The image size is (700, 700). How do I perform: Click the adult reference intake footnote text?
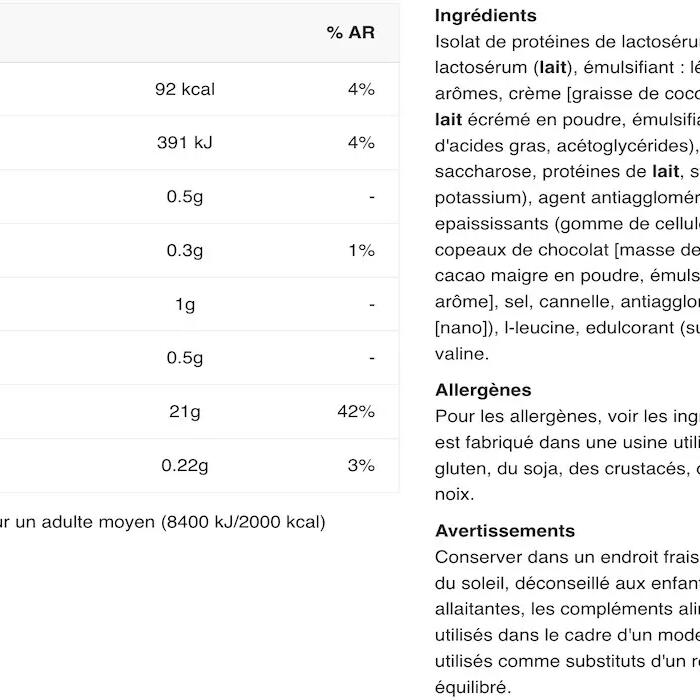click(x=162, y=522)
